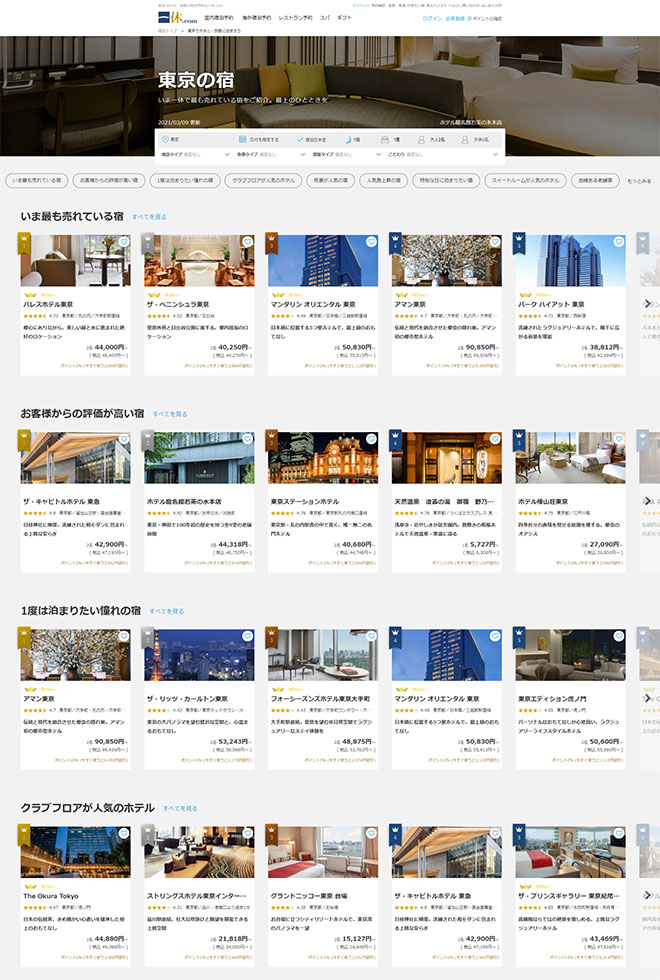
Task: Expand the 食事タイプ dropdown
Action: click(271, 154)
